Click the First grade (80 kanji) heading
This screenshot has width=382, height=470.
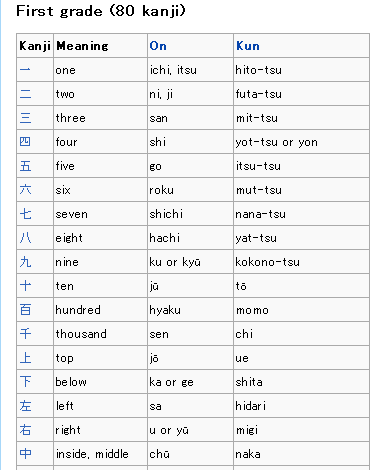[x=101, y=11]
